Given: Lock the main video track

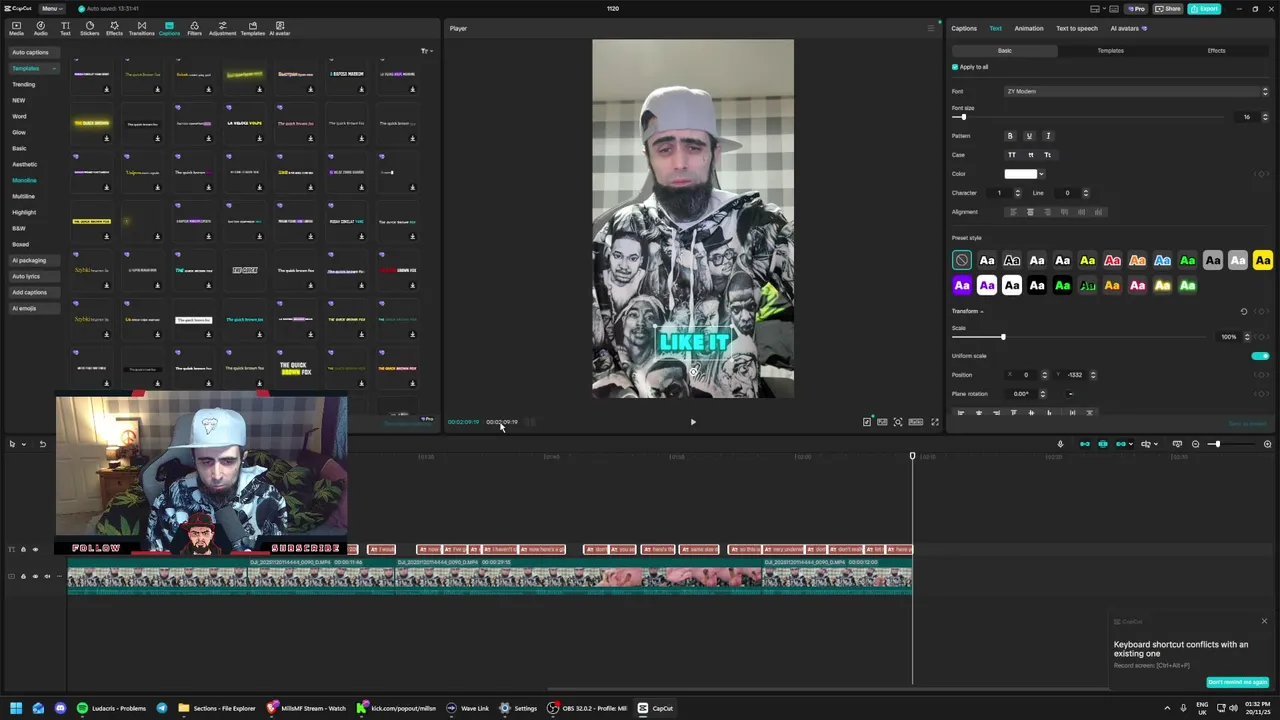Looking at the screenshot, I should pyautogui.click(x=23, y=576).
